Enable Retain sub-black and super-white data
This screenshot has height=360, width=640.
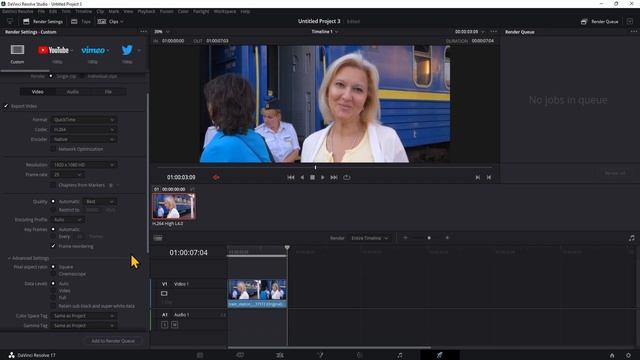tap(53, 306)
